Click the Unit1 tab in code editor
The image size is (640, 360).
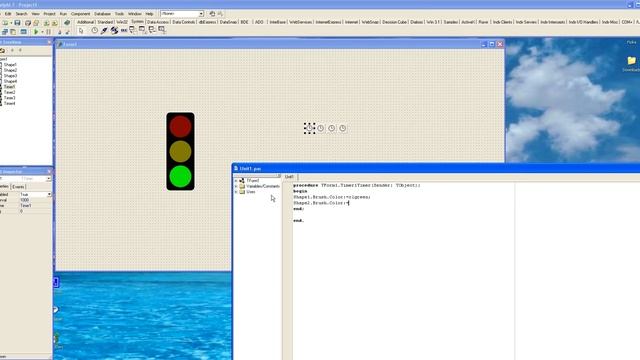(289, 177)
